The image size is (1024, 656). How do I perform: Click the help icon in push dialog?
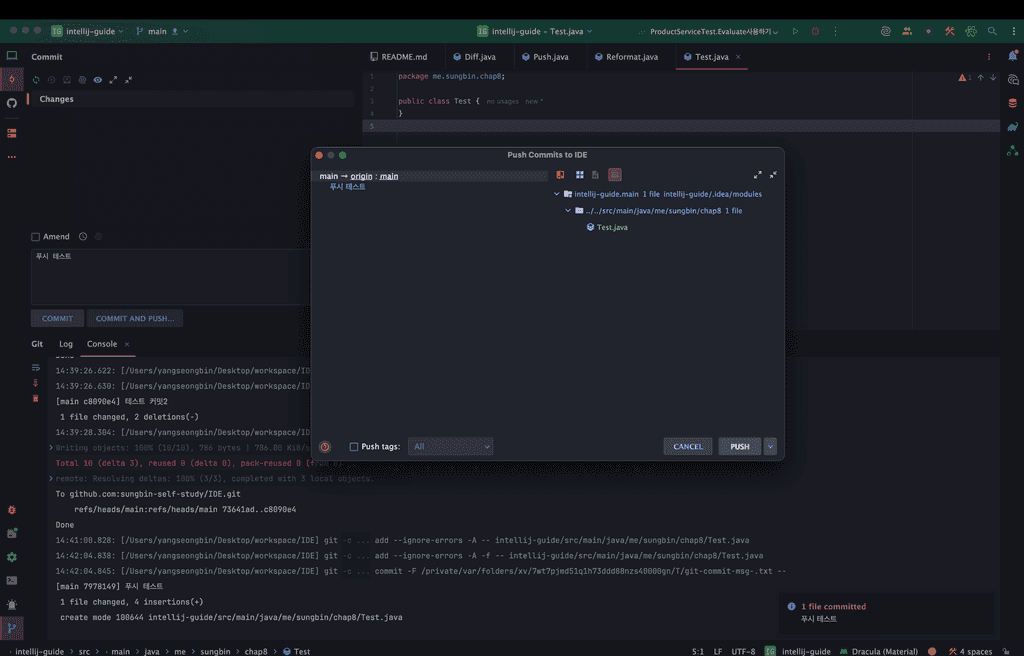coord(325,447)
